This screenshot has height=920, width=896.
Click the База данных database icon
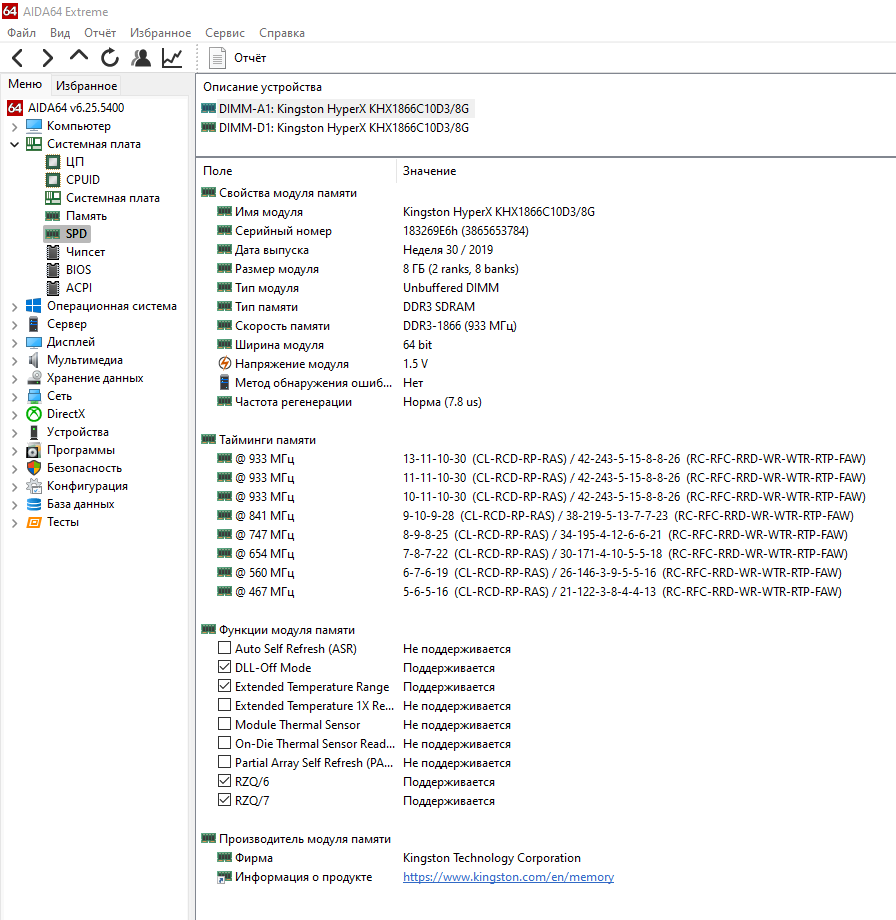click(34, 504)
